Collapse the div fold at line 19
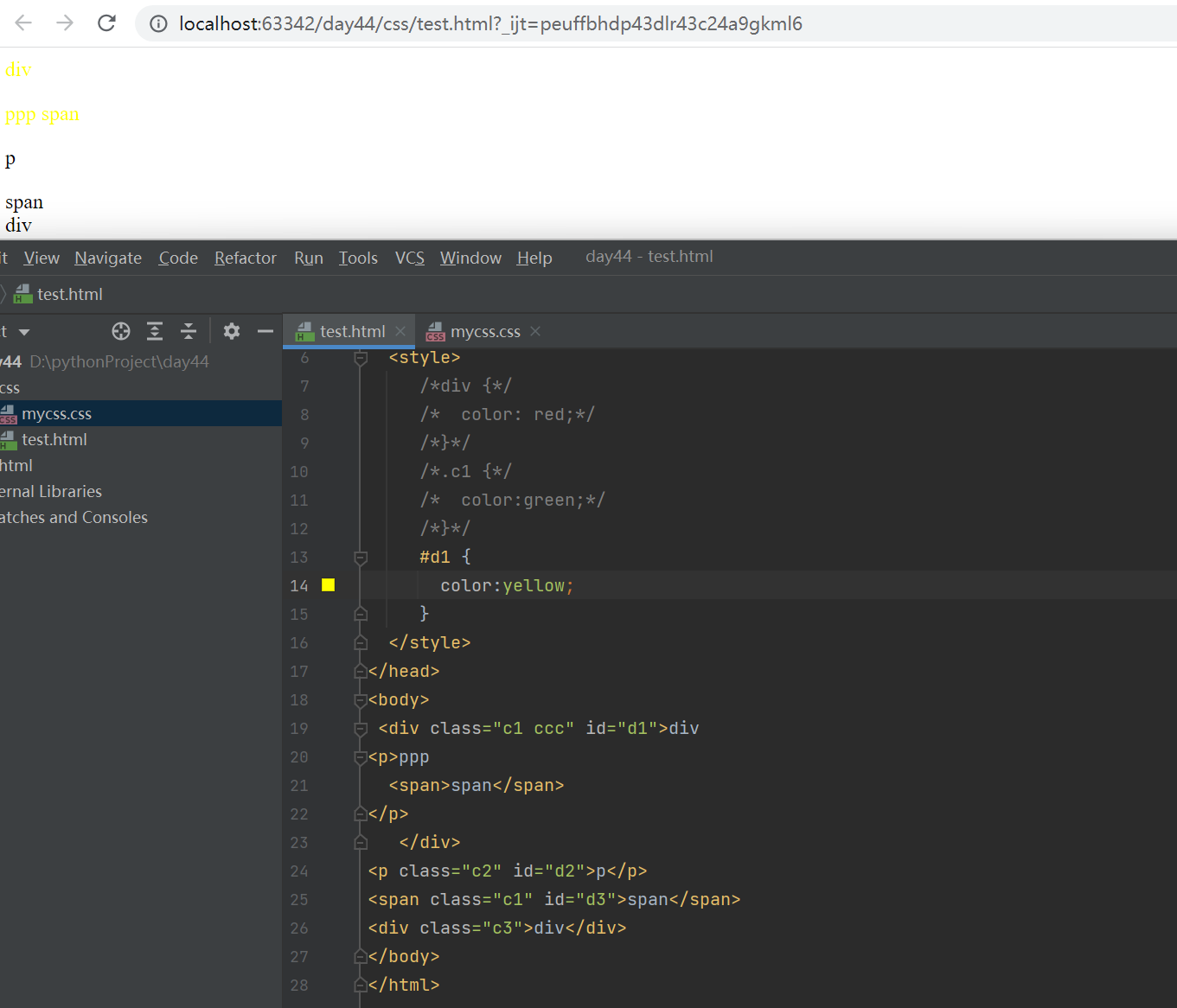Viewport: 1177px width, 1008px height. pos(361,728)
